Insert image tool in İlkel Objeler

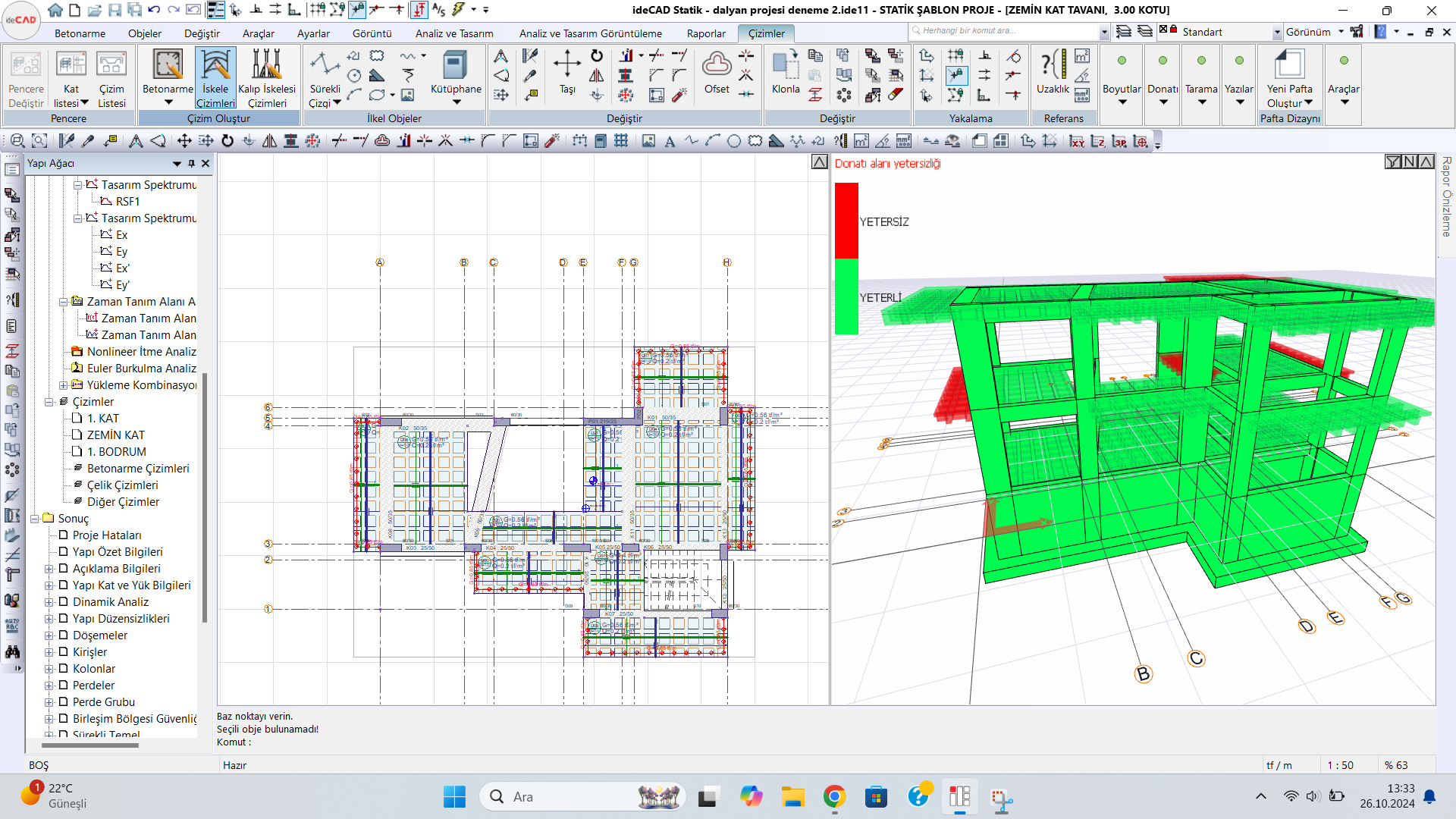407,95
